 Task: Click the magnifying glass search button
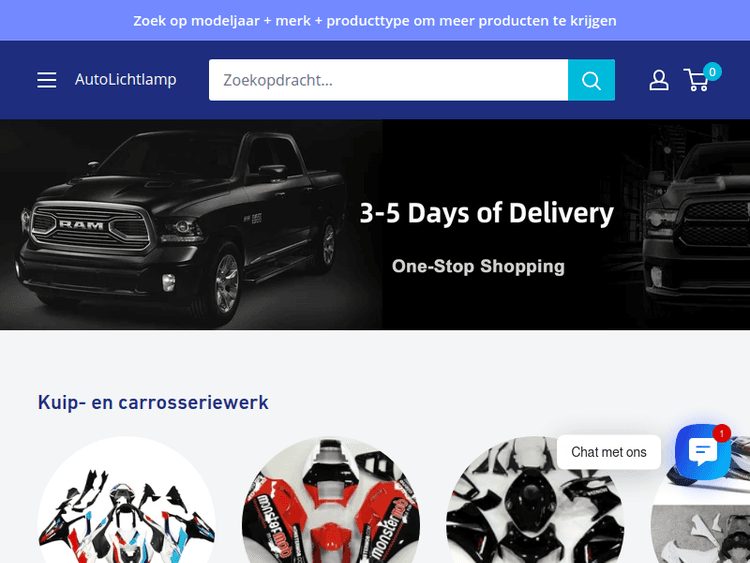click(591, 80)
